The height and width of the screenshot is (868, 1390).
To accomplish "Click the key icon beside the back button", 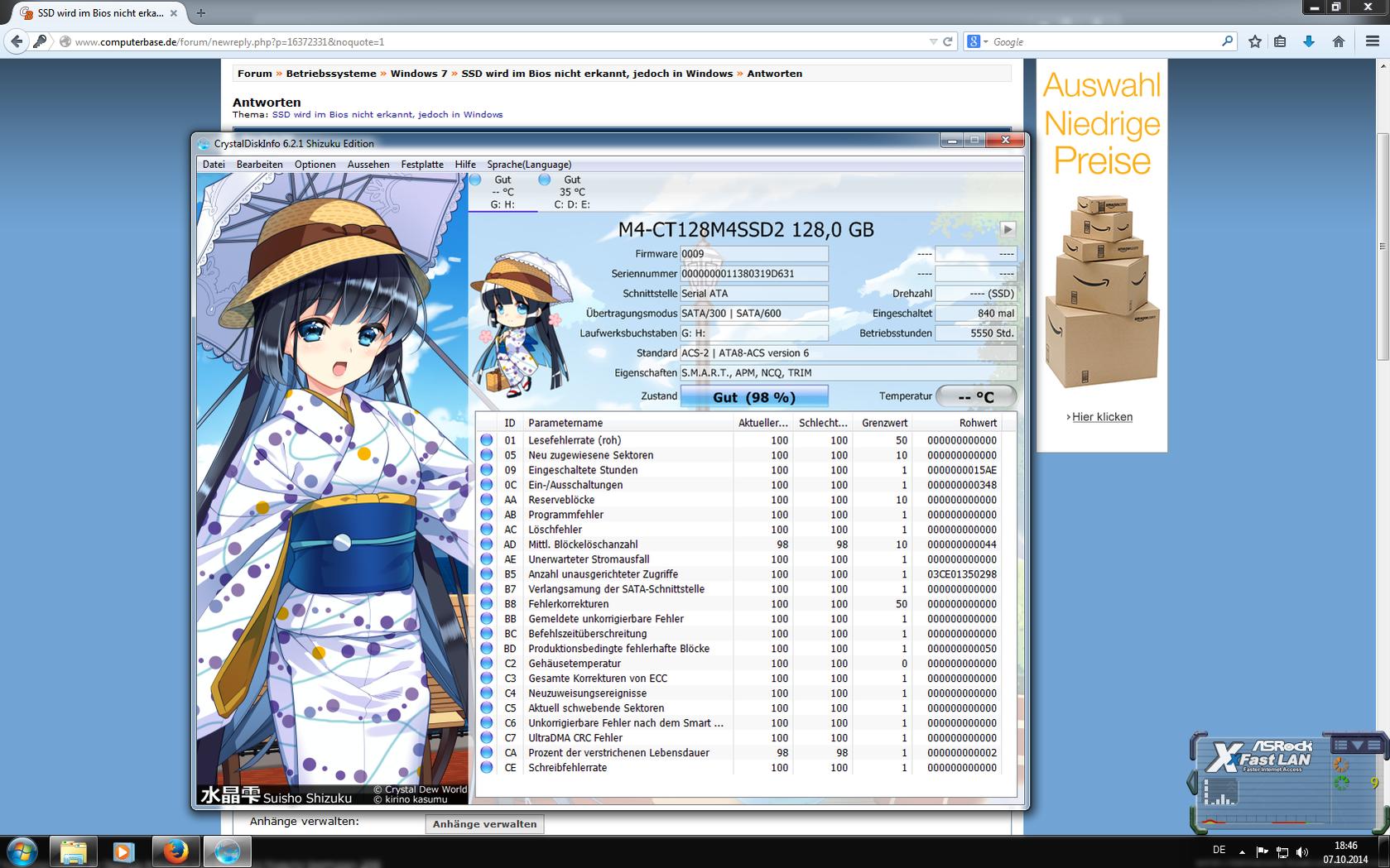I will [40, 41].
